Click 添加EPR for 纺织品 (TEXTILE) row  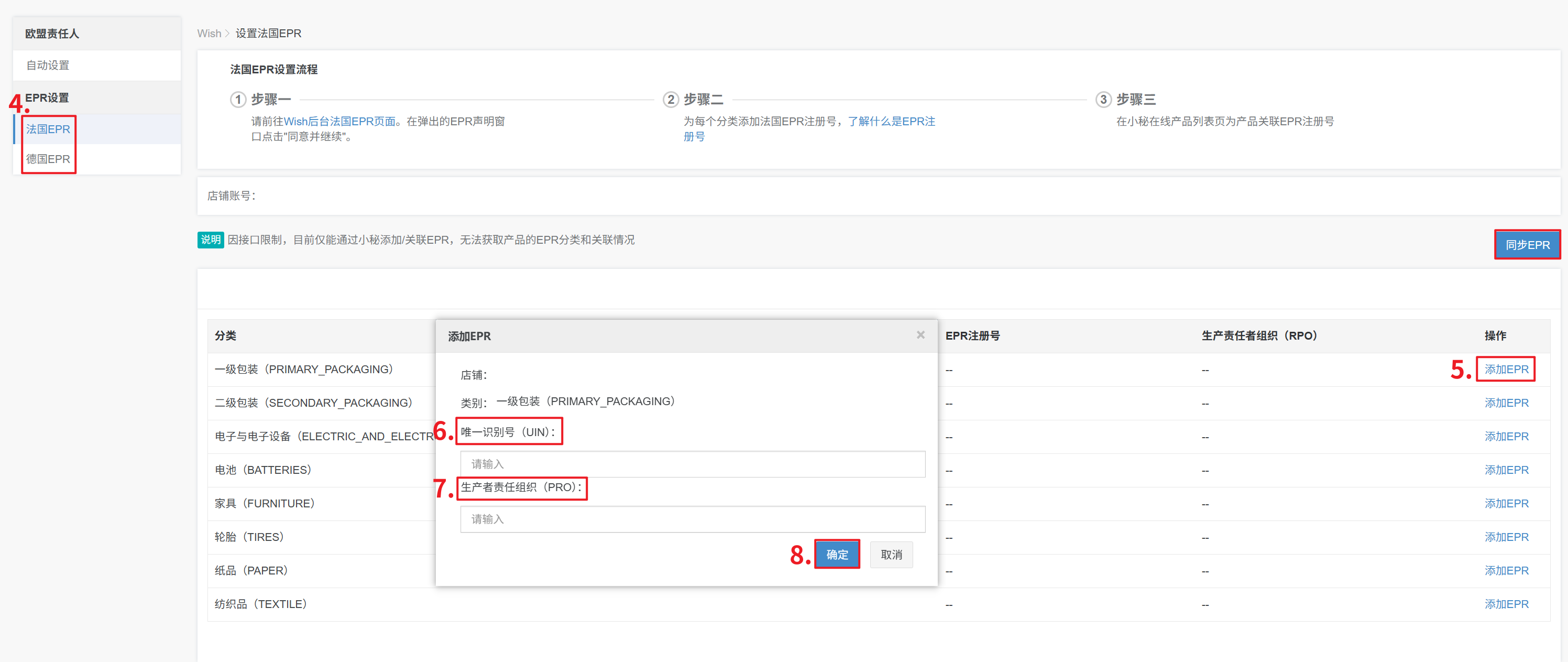(1506, 603)
